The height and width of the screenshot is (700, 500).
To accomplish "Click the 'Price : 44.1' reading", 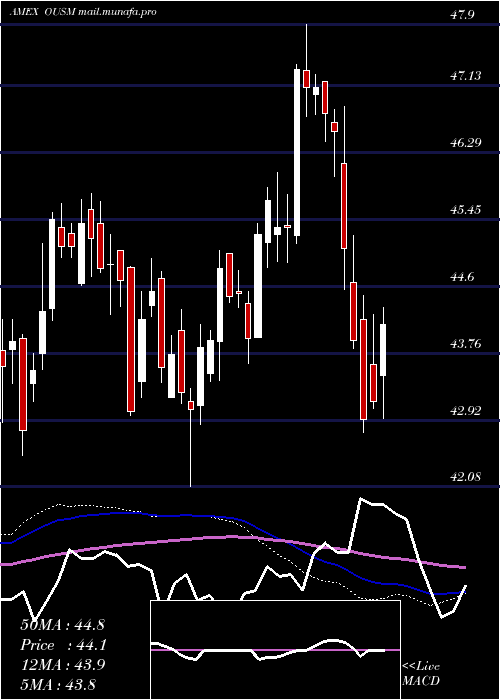I will point(62,645).
